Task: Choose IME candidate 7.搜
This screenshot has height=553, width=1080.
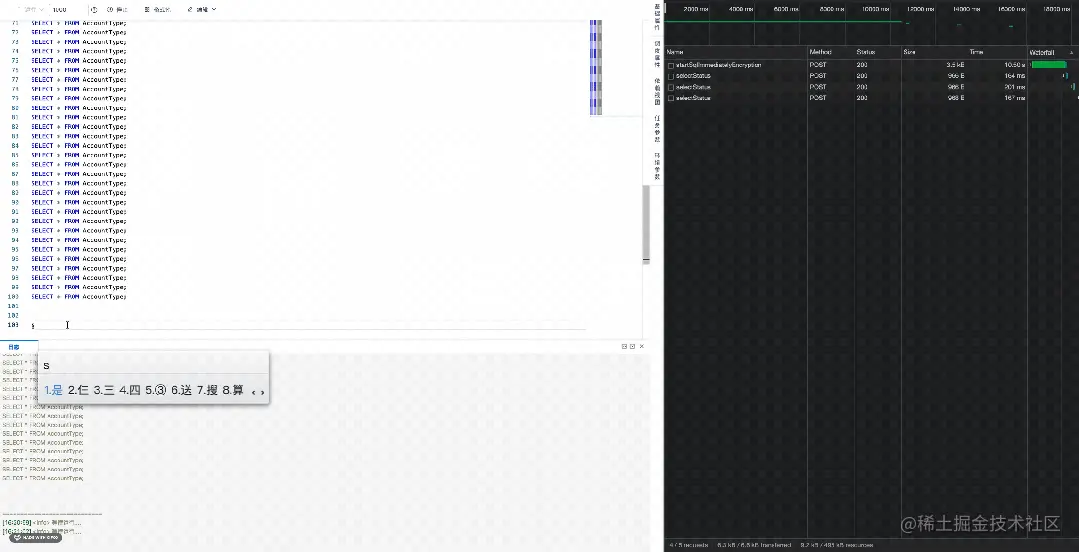Action: pos(207,390)
